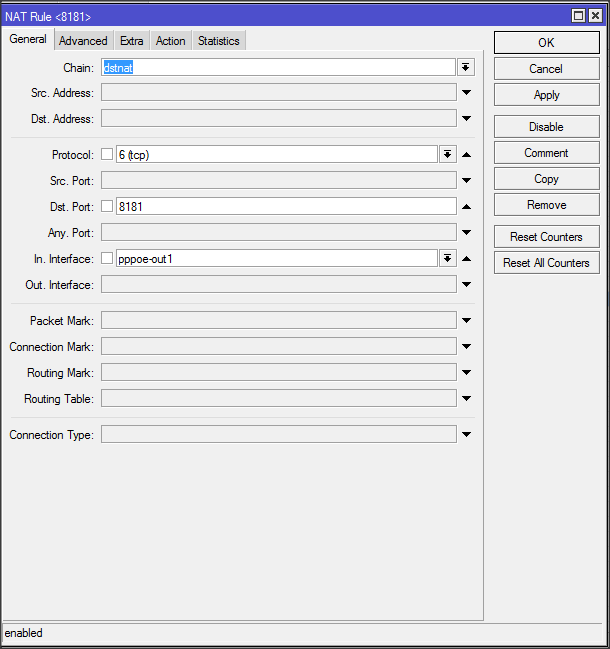Toggle the Protocol negate checkbox
The width and height of the screenshot is (610, 649).
107,154
